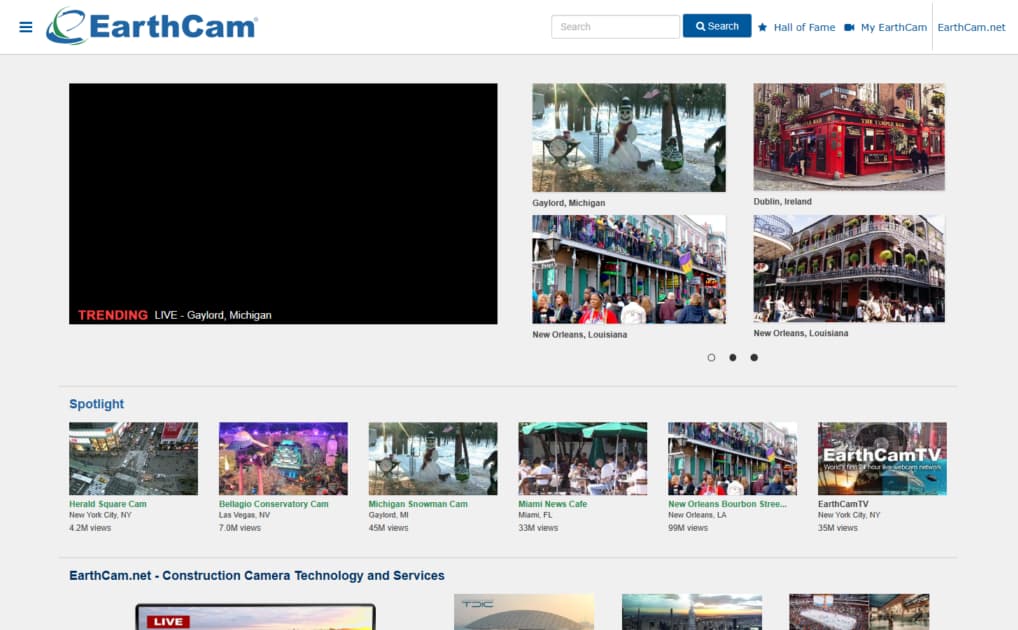Click the Miami News Cafe title link
This screenshot has height=630, width=1018.
[x=552, y=504]
